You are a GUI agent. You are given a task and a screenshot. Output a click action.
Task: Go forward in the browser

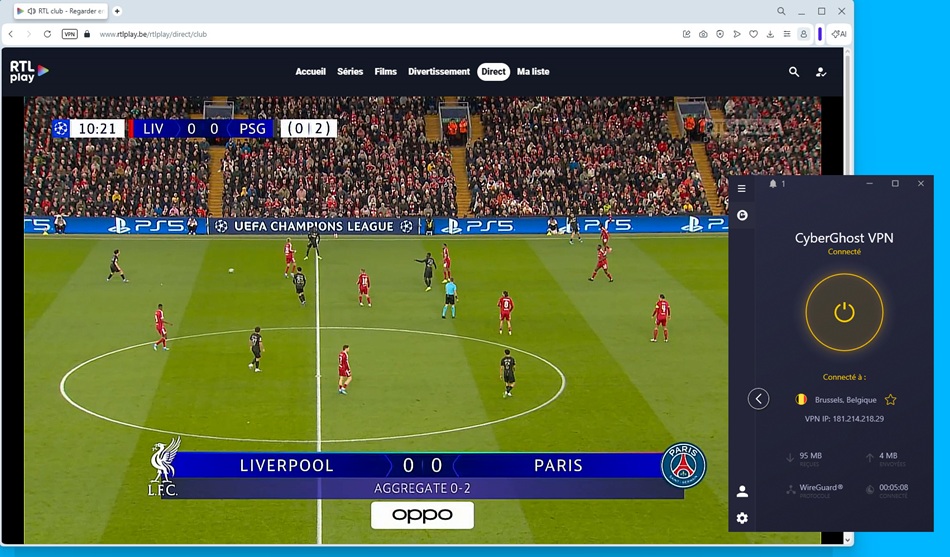pos(28,34)
